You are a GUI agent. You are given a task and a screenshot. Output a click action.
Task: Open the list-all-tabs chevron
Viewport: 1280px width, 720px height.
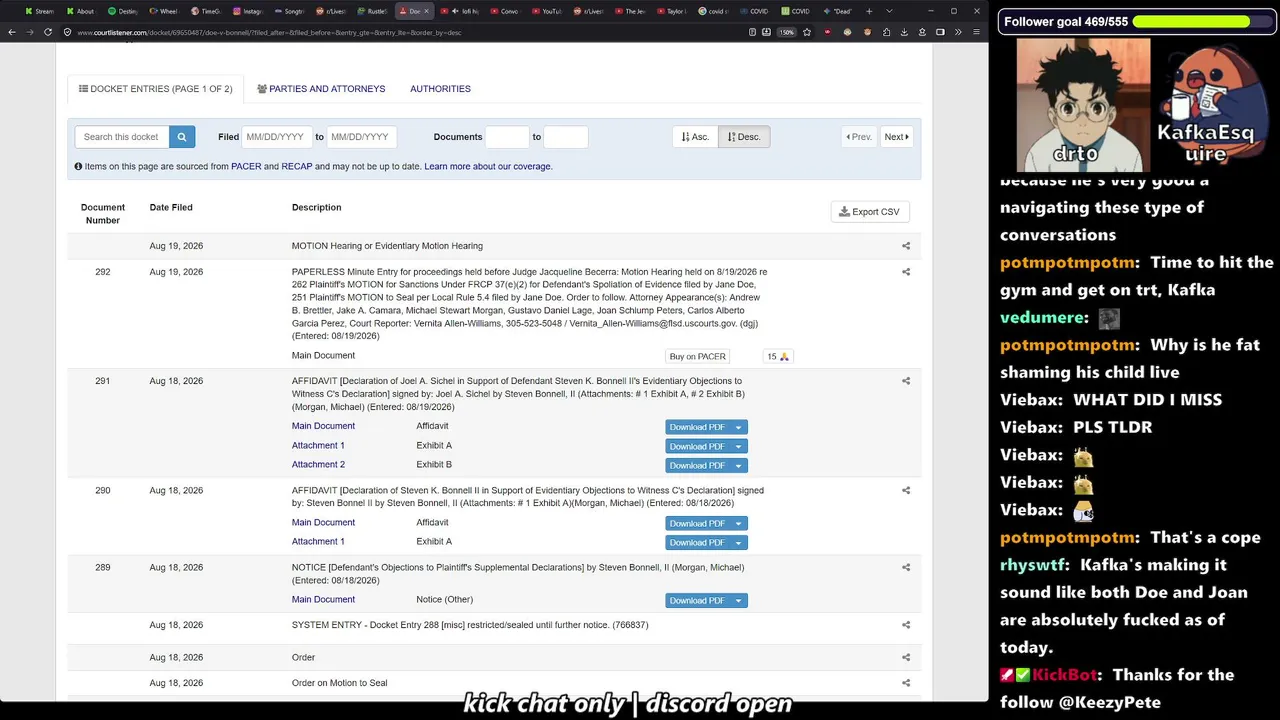point(890,11)
